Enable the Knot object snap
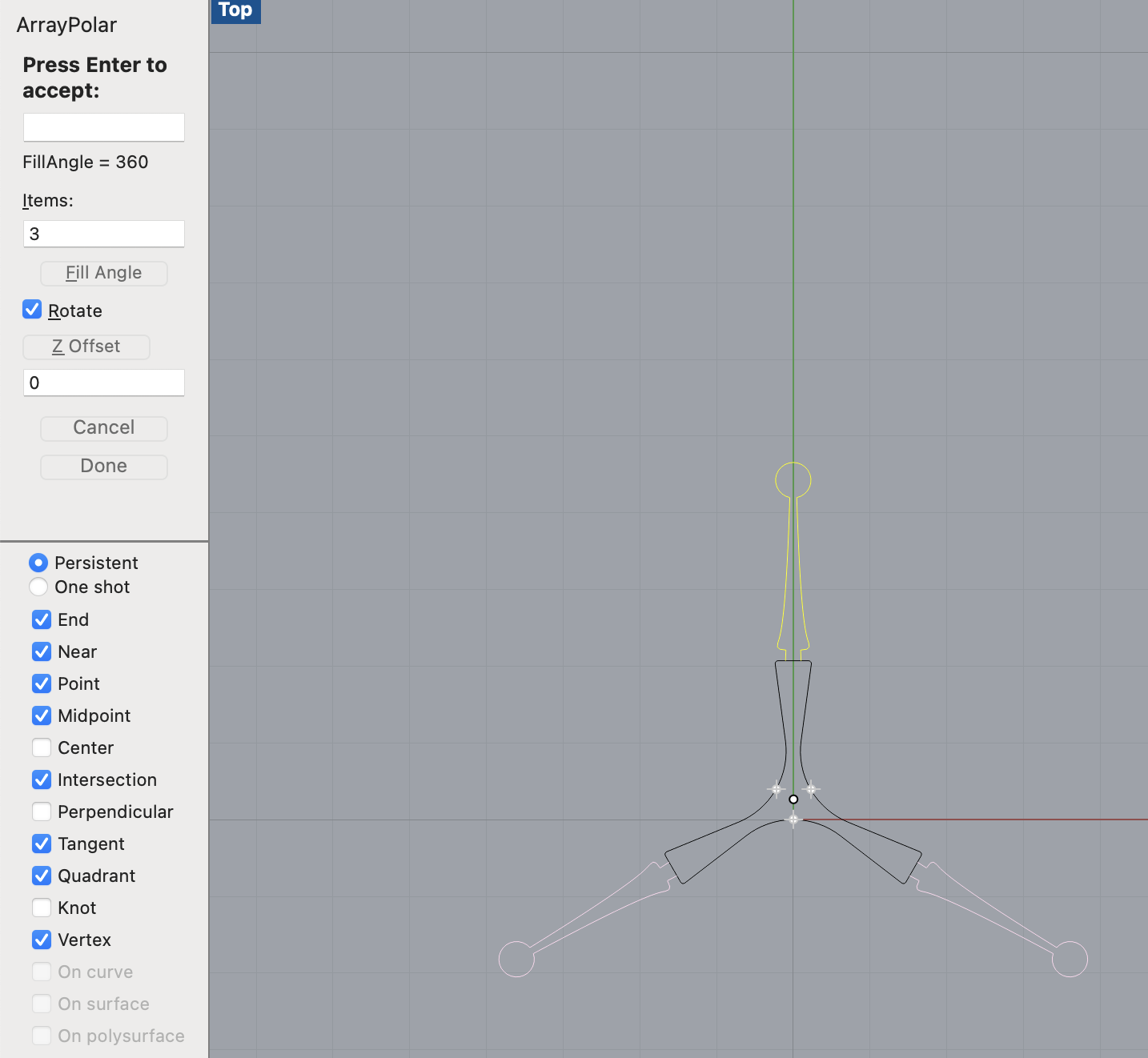The height and width of the screenshot is (1058, 1148). click(x=42, y=908)
